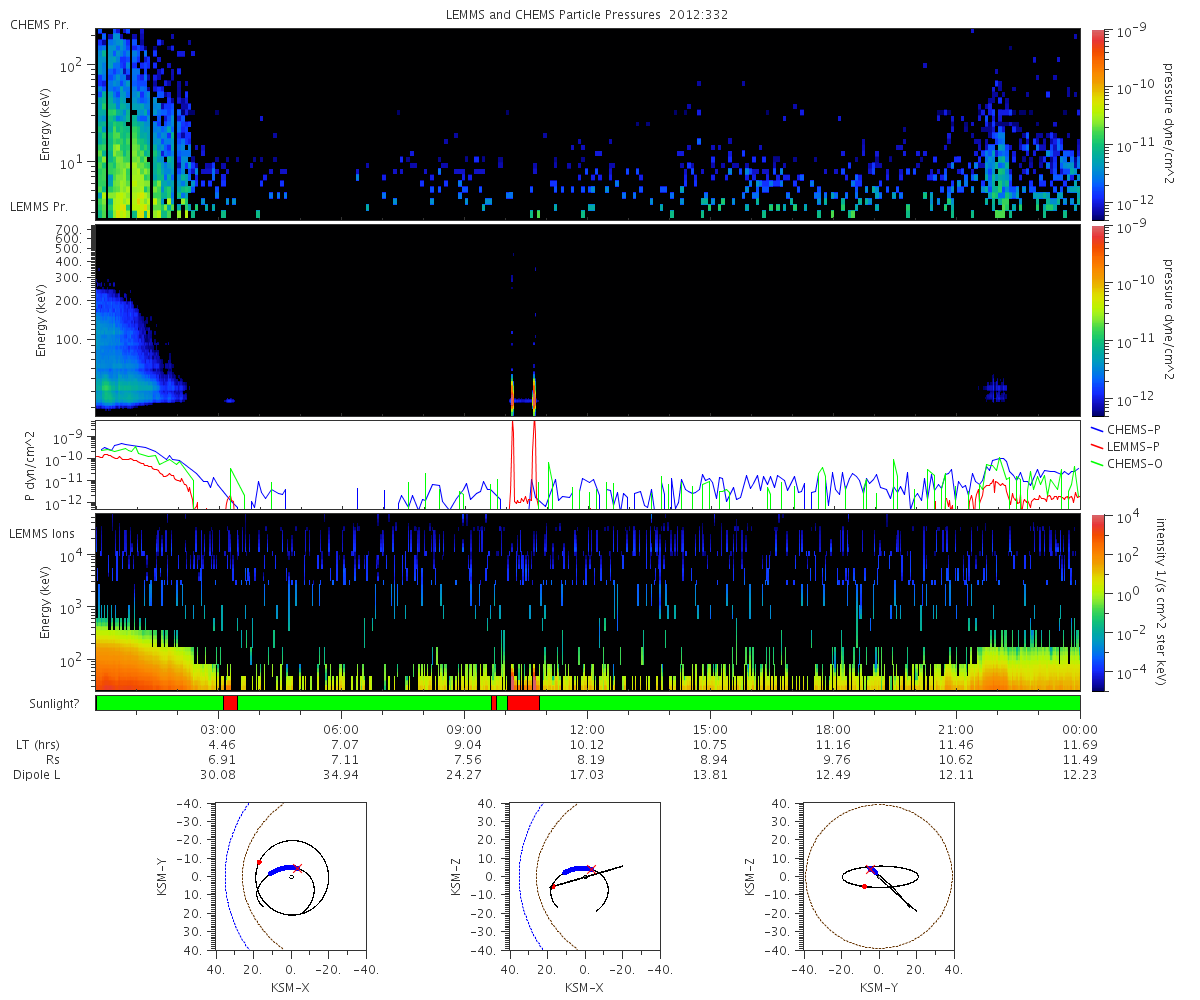Click the small red Sunlight segment near 03:00
The image size is (1200, 1000).
230,703
